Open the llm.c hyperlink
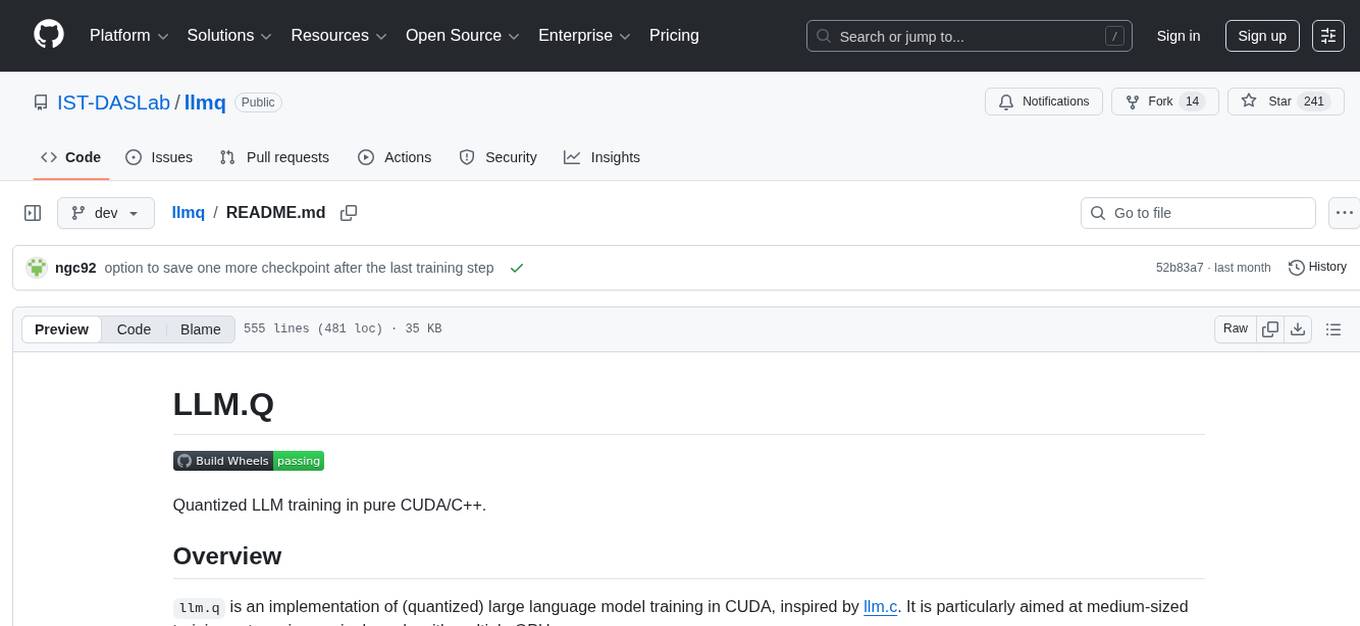Screen dimensions: 1360x626 coord(879,606)
